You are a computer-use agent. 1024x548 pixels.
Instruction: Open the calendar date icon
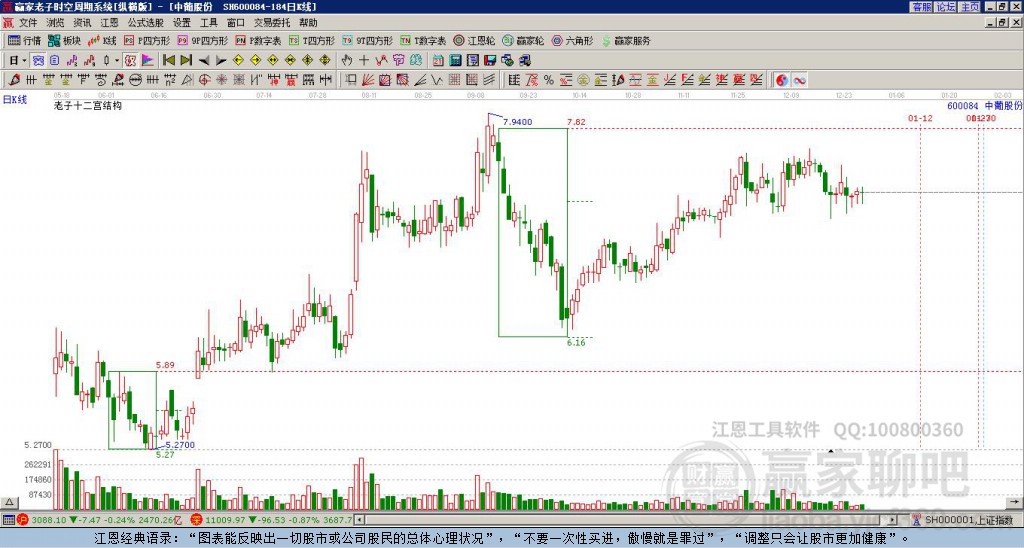click(x=438, y=61)
